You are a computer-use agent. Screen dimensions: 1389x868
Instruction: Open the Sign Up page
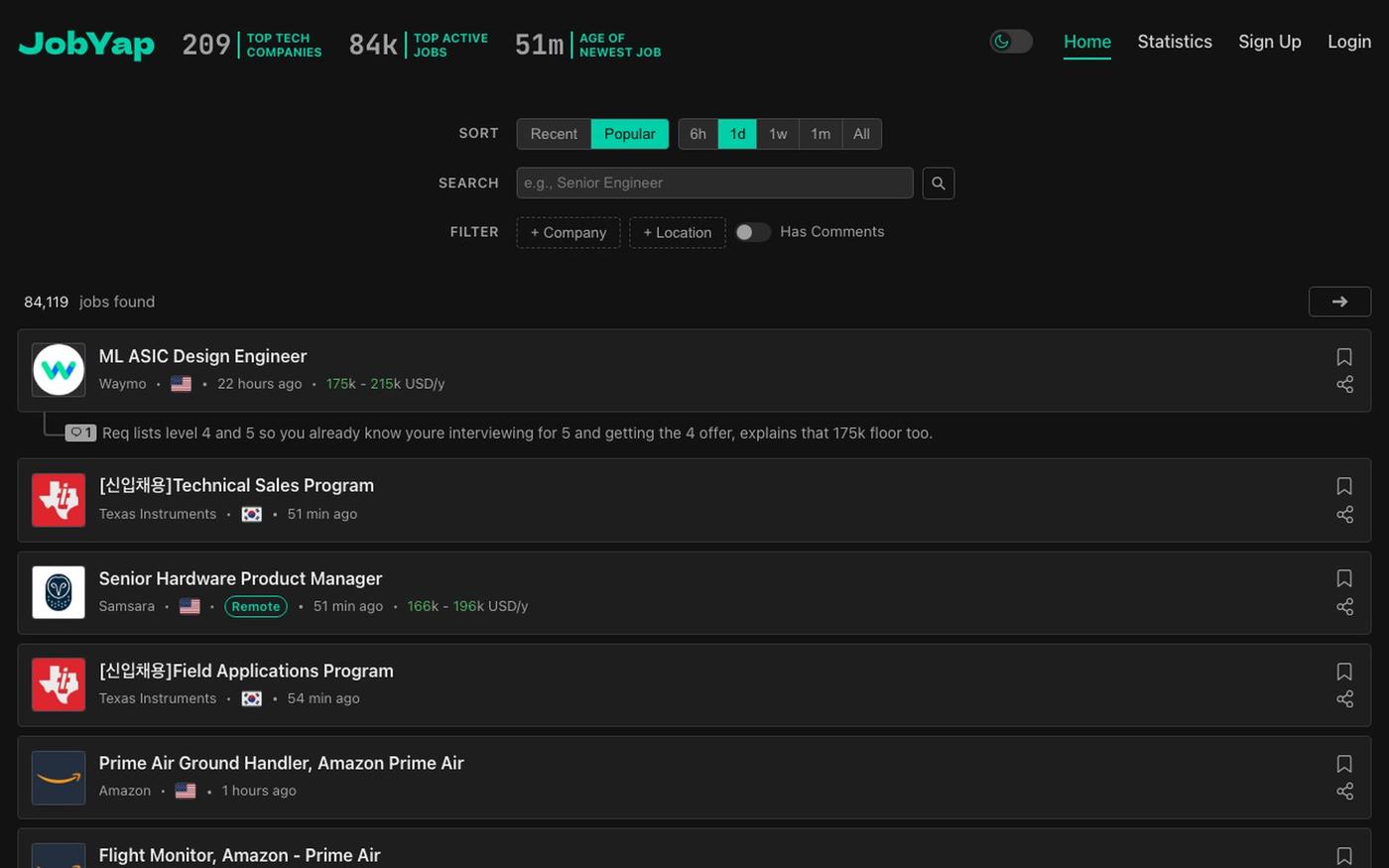(1270, 42)
